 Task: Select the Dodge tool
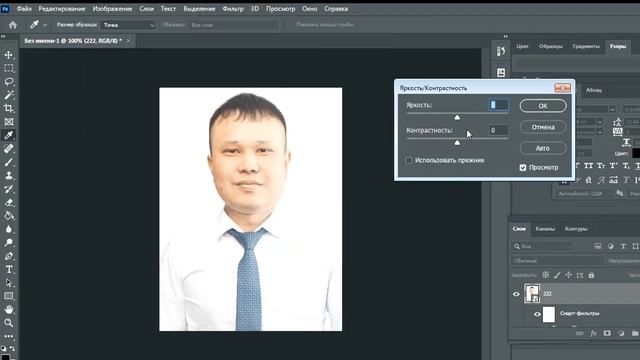pyautogui.click(x=9, y=242)
